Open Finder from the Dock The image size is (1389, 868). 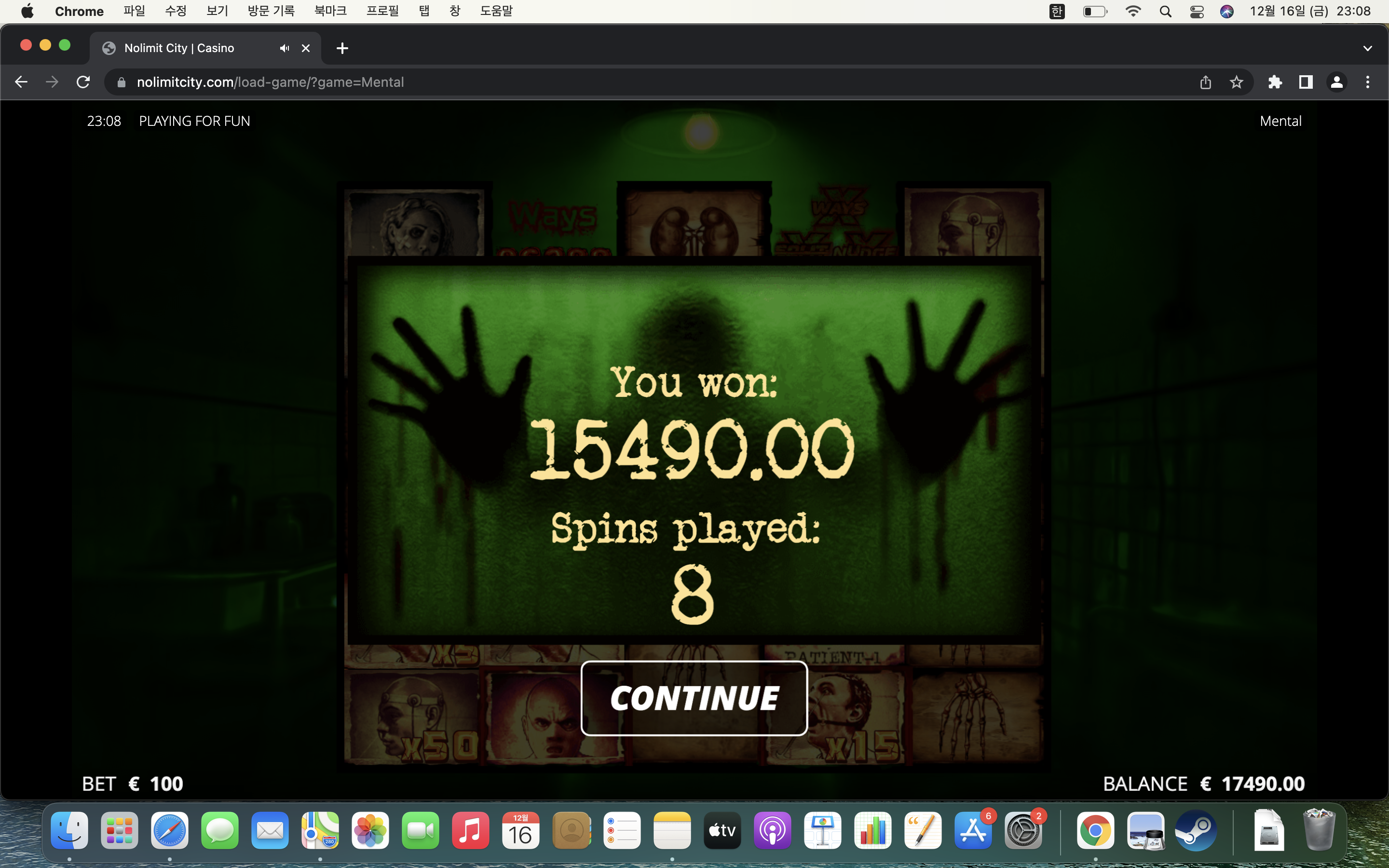pos(69,830)
